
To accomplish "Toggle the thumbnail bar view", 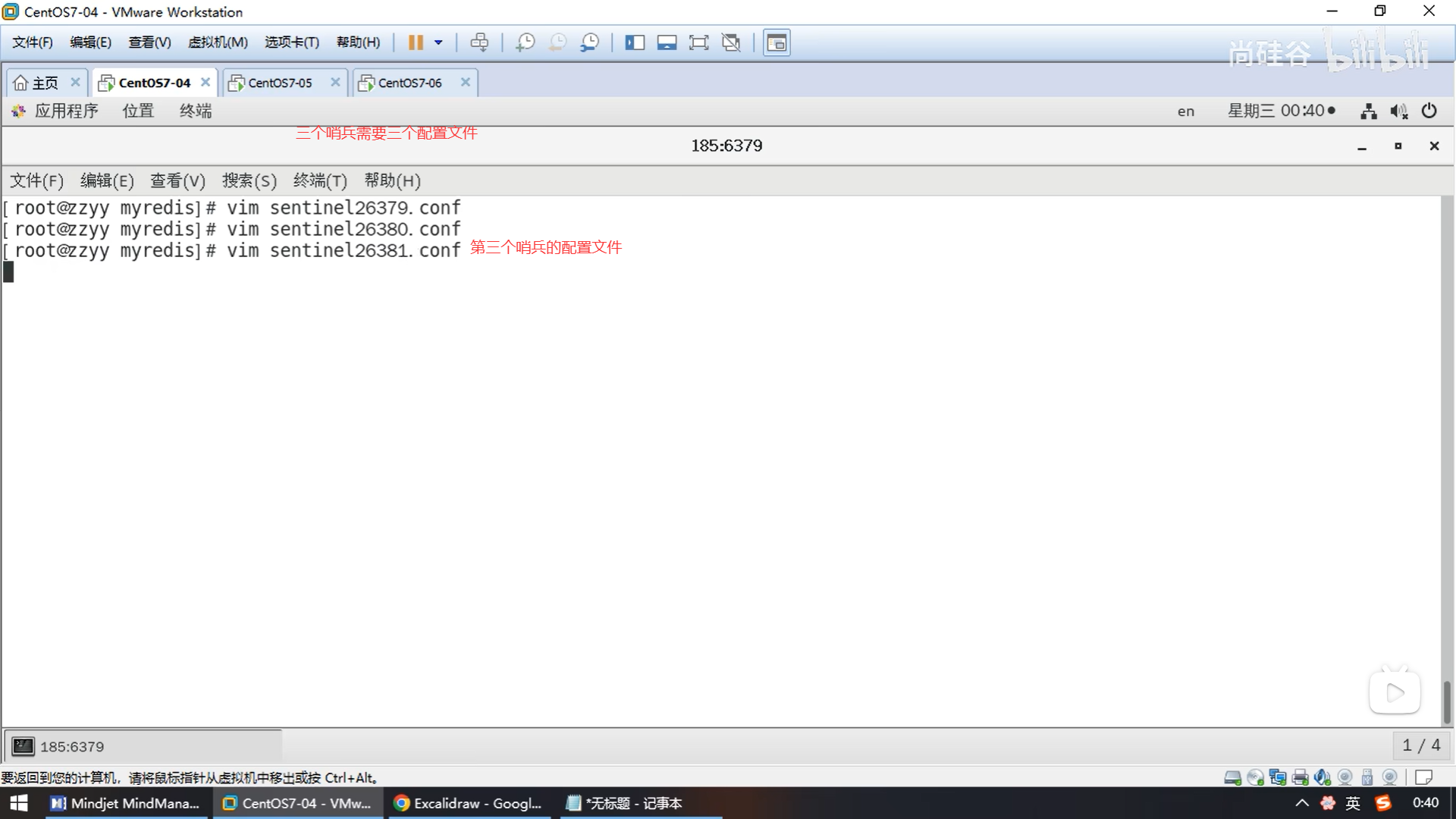I will (667, 42).
